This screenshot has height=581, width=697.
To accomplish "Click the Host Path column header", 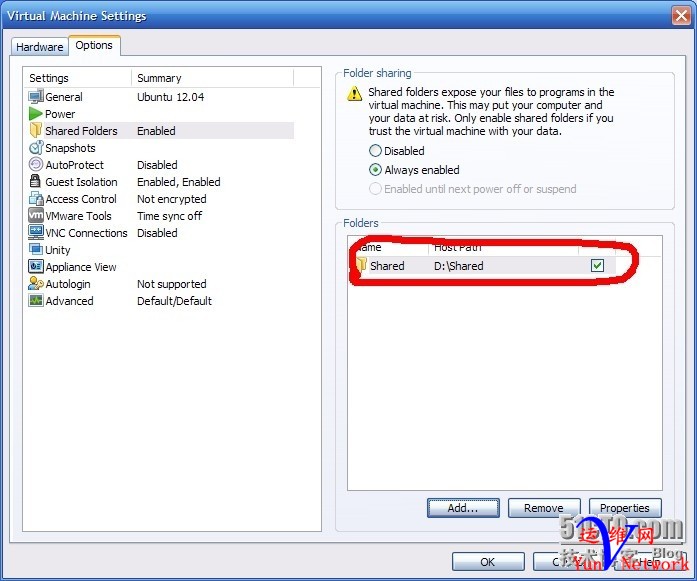I will (503, 247).
